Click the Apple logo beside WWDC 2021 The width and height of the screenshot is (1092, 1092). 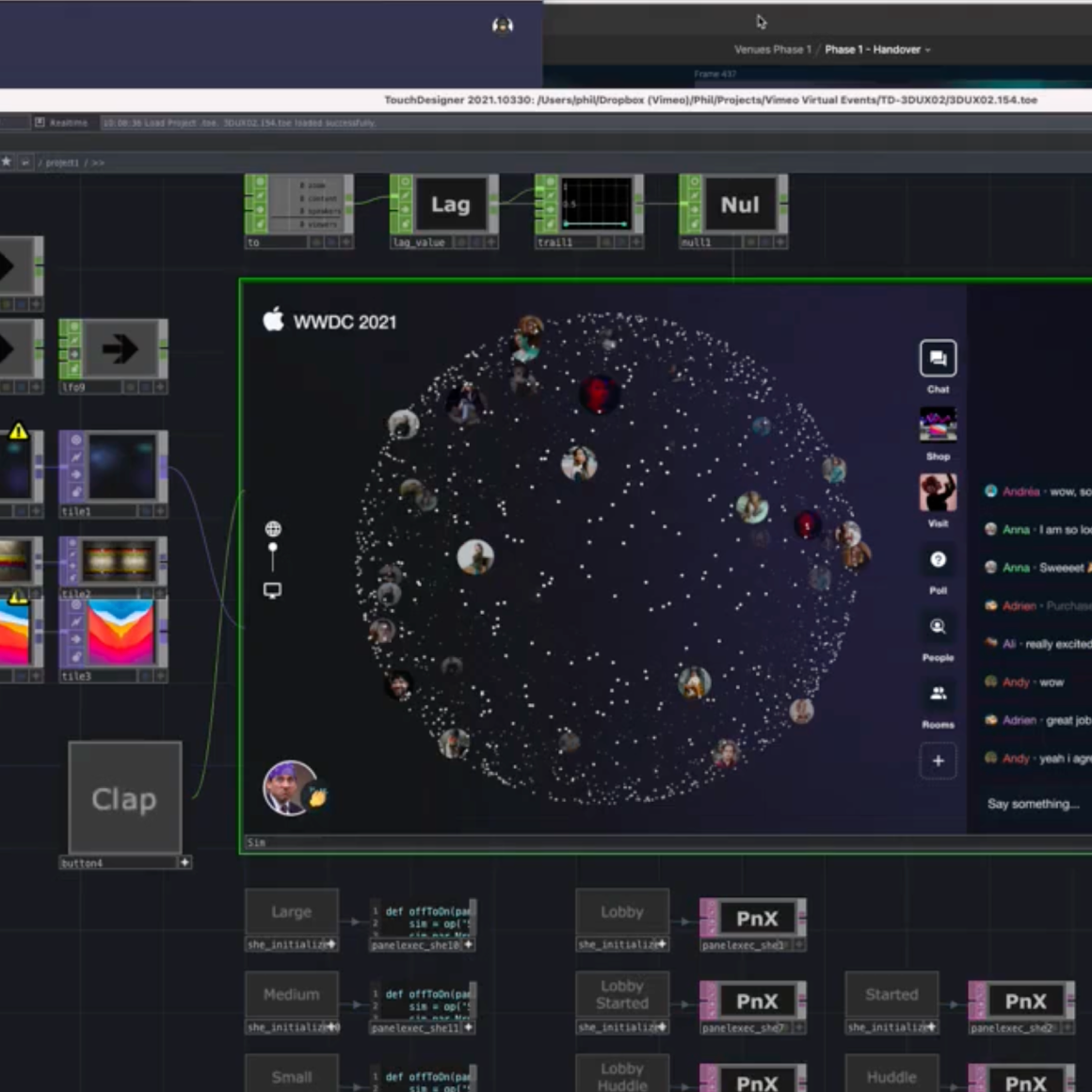[273, 320]
